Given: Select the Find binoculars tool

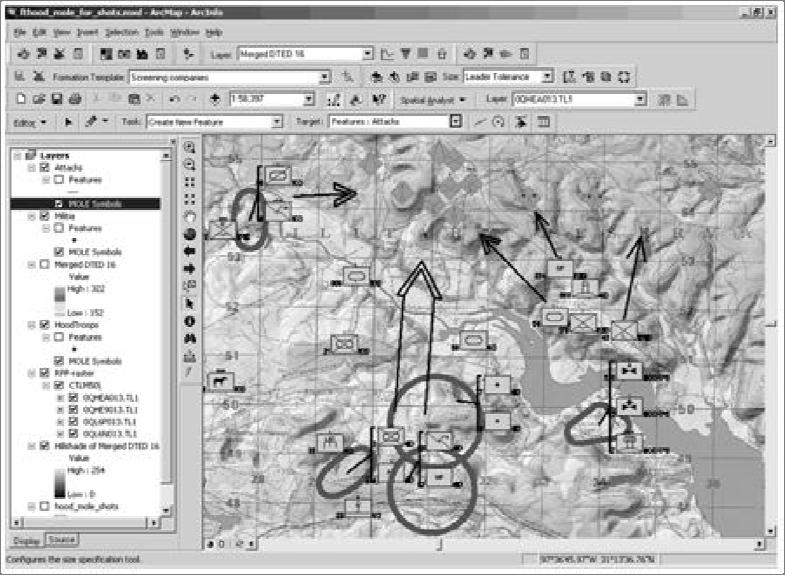Looking at the screenshot, I should [189, 338].
